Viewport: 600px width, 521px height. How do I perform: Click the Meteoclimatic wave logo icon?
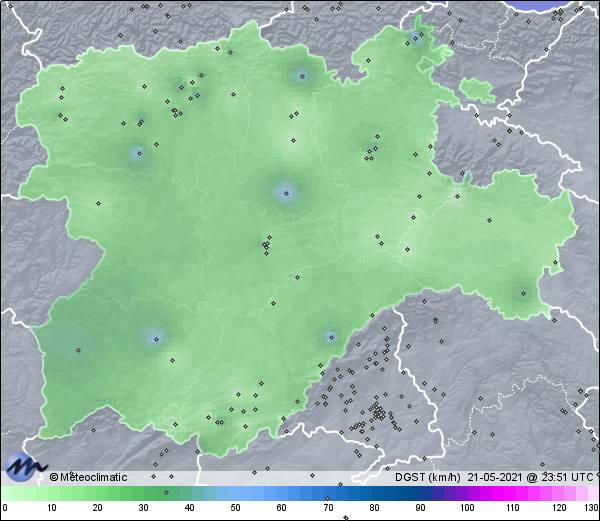pyautogui.click(x=23, y=465)
